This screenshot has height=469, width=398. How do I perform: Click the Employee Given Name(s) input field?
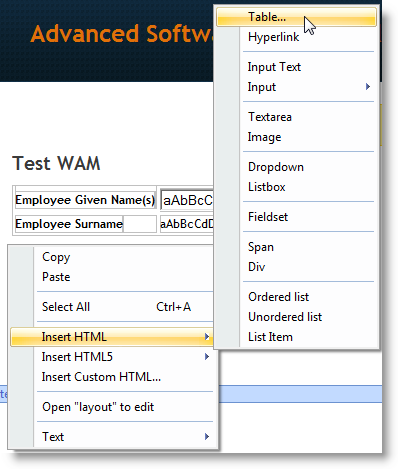tap(187, 200)
